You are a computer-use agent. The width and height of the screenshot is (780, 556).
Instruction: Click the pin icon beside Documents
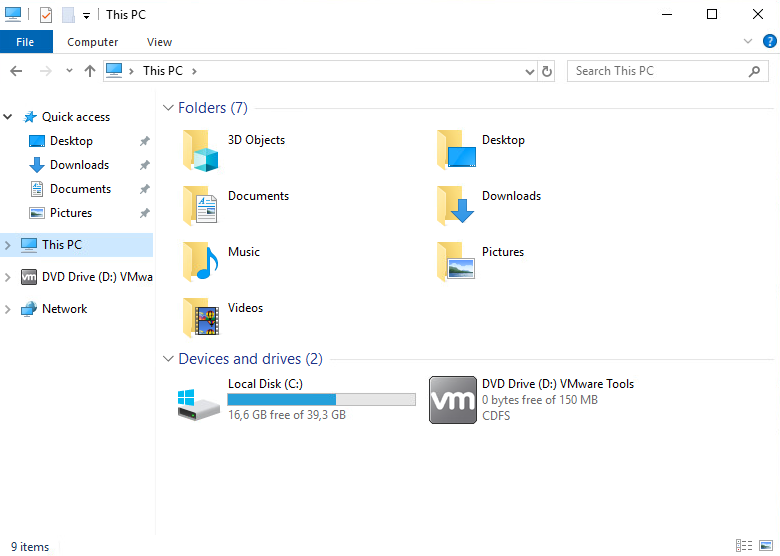[x=145, y=189]
